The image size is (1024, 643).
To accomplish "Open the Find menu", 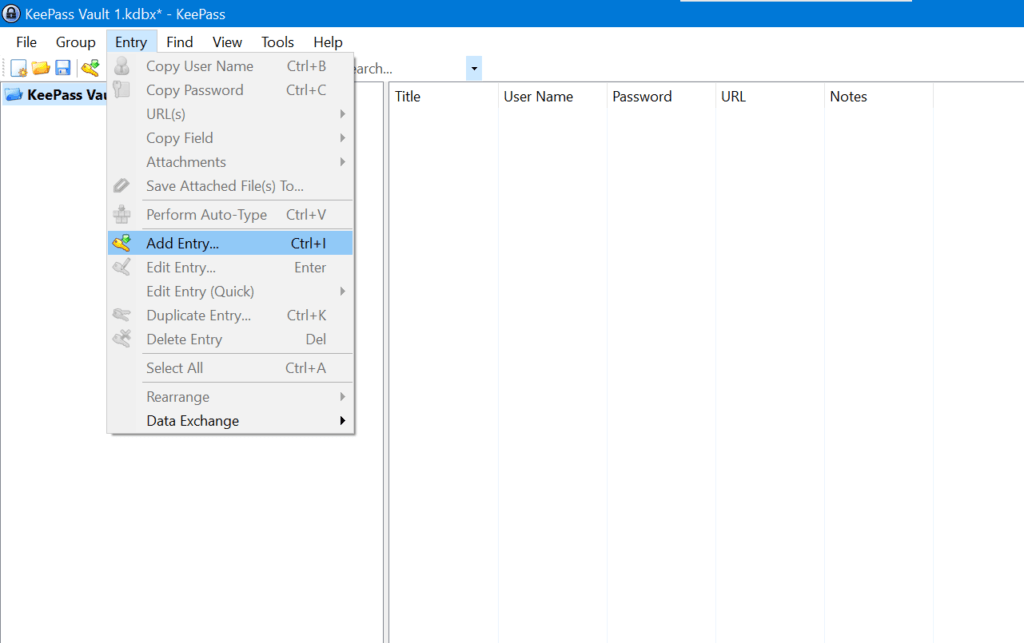I will click(x=180, y=42).
